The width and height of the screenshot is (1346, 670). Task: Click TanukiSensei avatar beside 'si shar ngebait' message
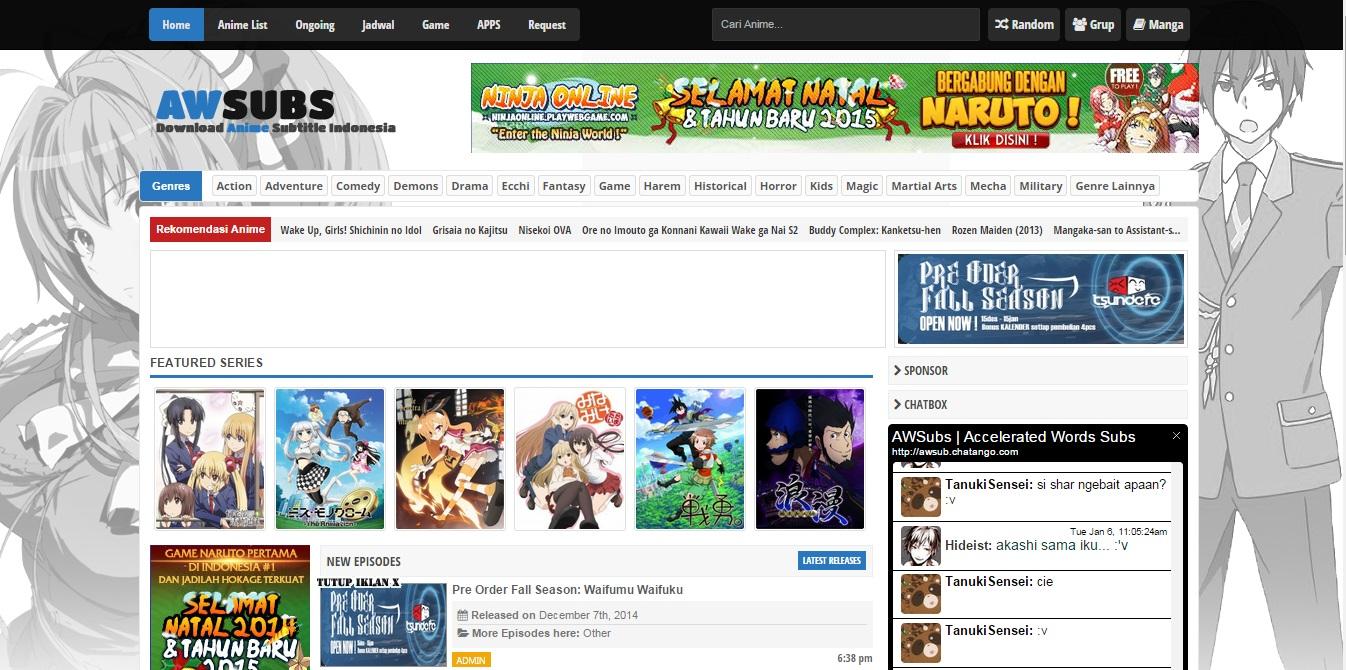[x=920, y=497]
